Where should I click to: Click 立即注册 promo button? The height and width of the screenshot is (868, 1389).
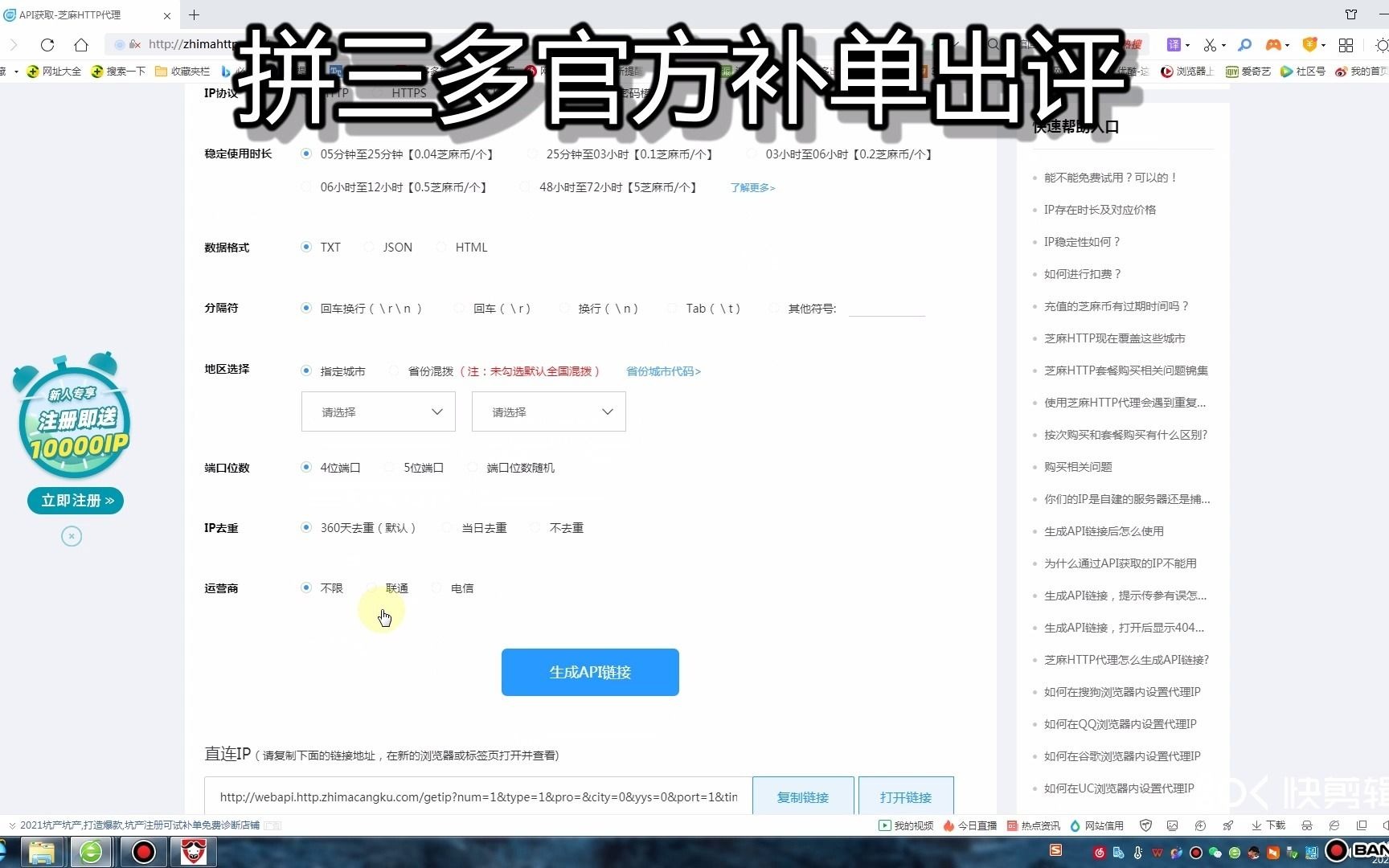[x=76, y=501]
